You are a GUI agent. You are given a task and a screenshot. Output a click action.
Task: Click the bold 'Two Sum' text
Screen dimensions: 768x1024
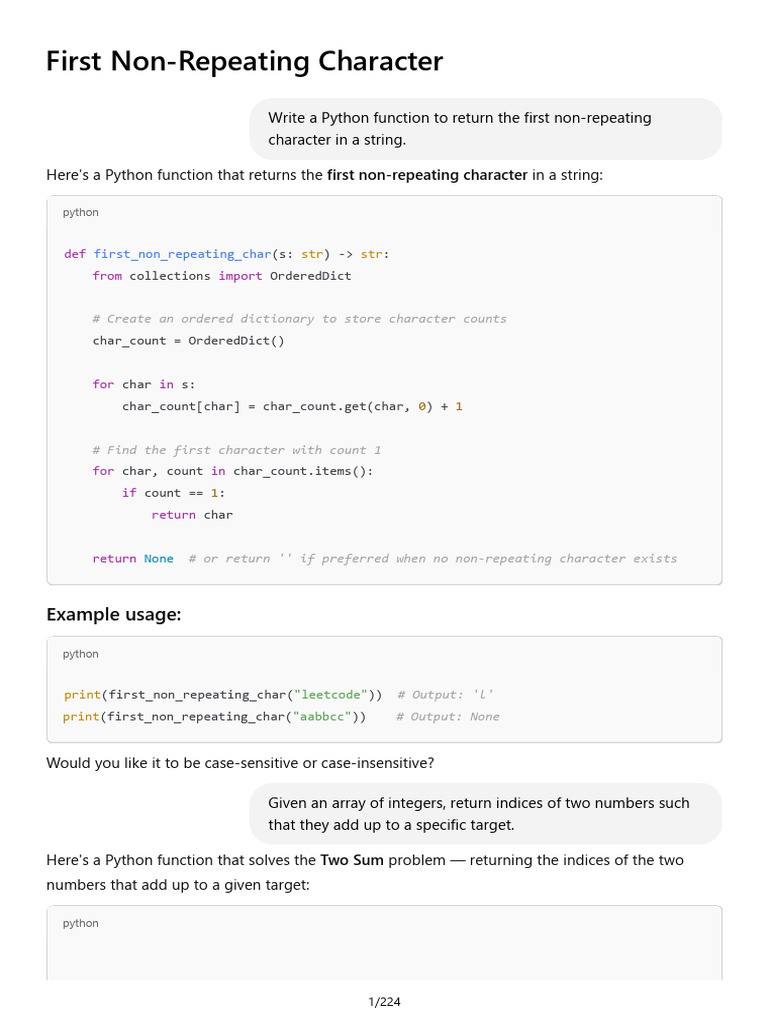pyautogui.click(x=352, y=860)
